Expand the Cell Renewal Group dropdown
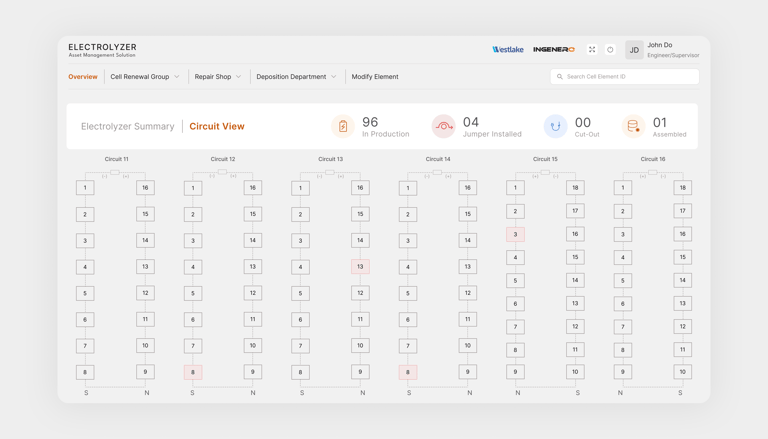 (145, 77)
